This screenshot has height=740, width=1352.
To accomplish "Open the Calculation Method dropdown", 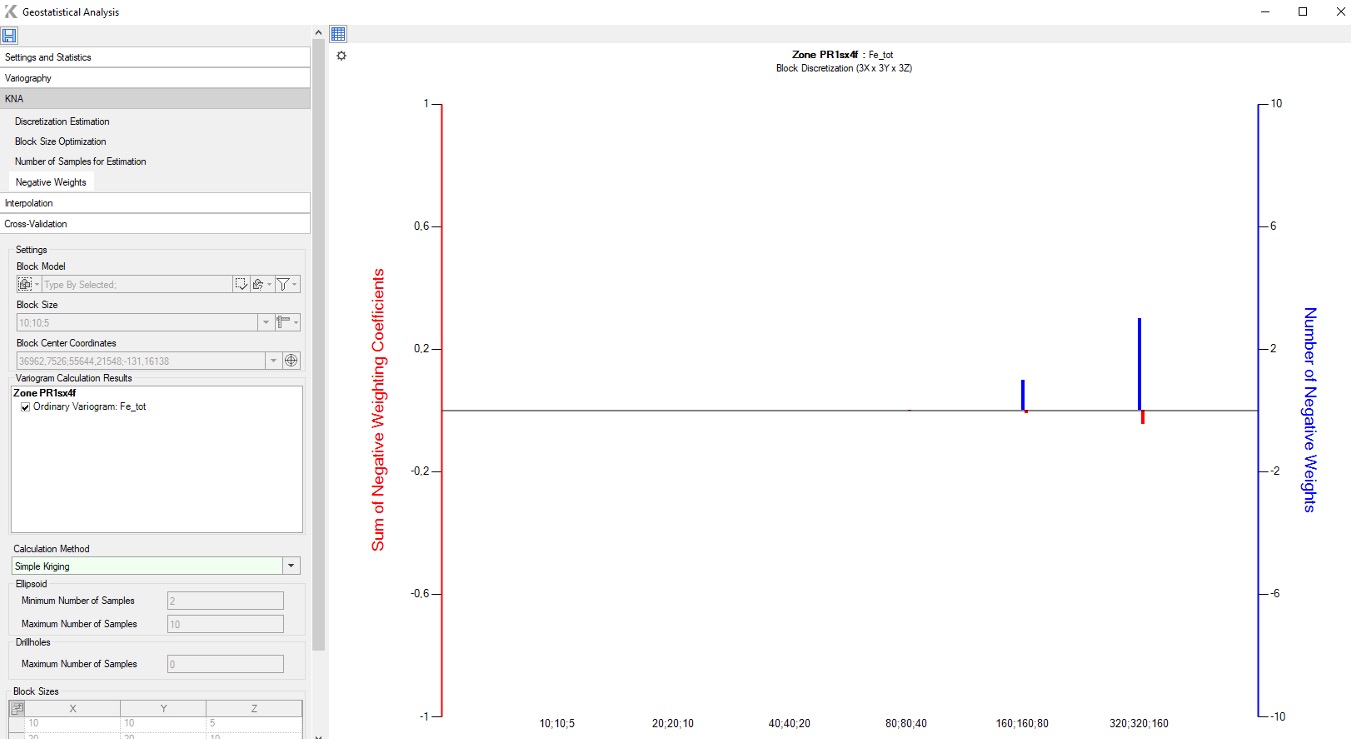I will (x=290, y=565).
